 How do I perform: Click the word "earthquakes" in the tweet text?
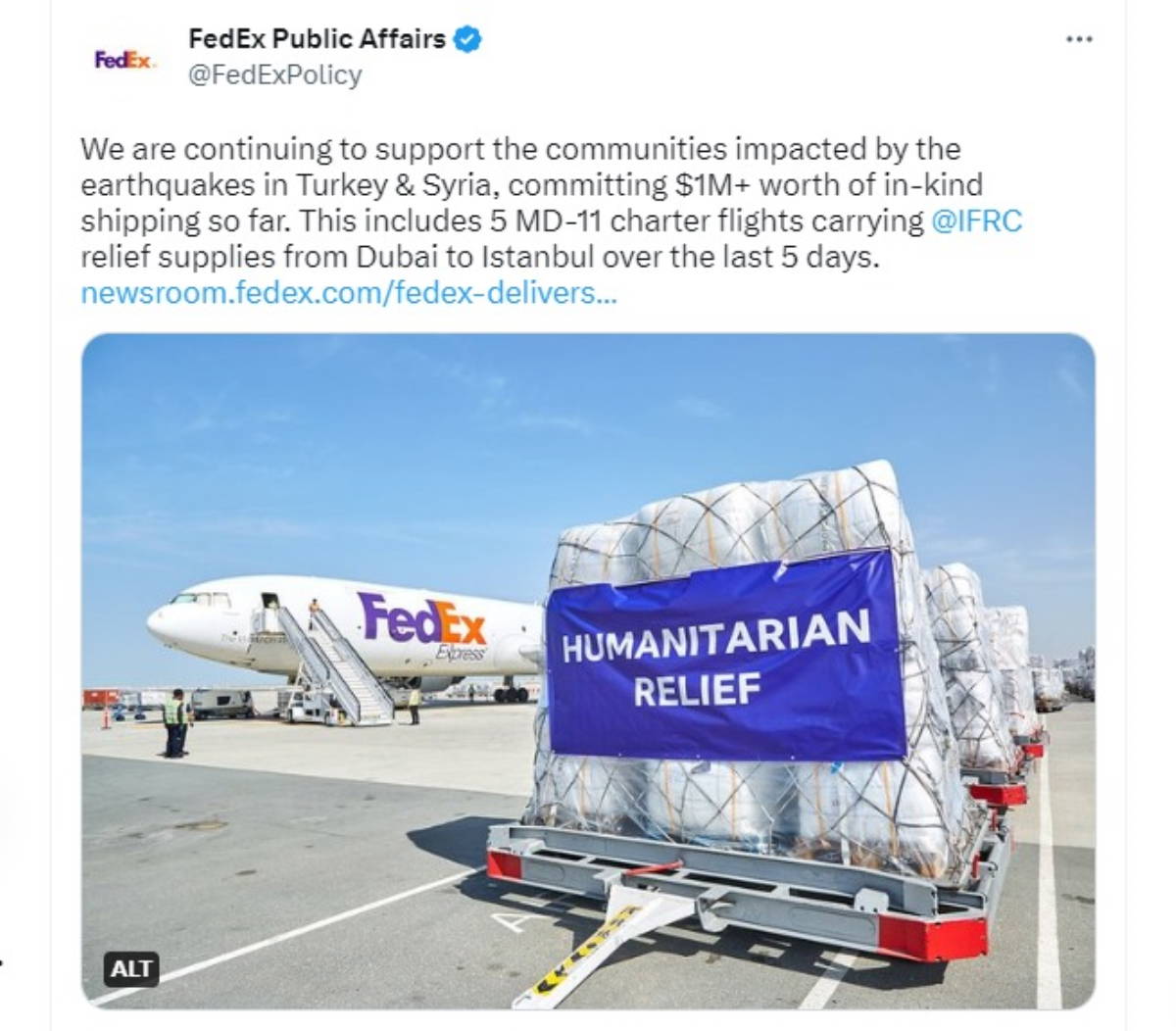tap(166, 185)
